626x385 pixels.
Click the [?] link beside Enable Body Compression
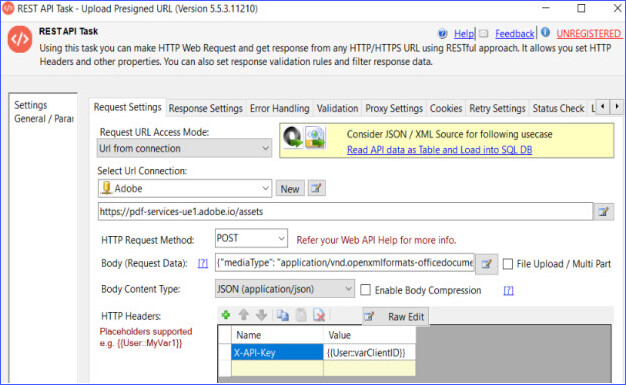coord(508,290)
